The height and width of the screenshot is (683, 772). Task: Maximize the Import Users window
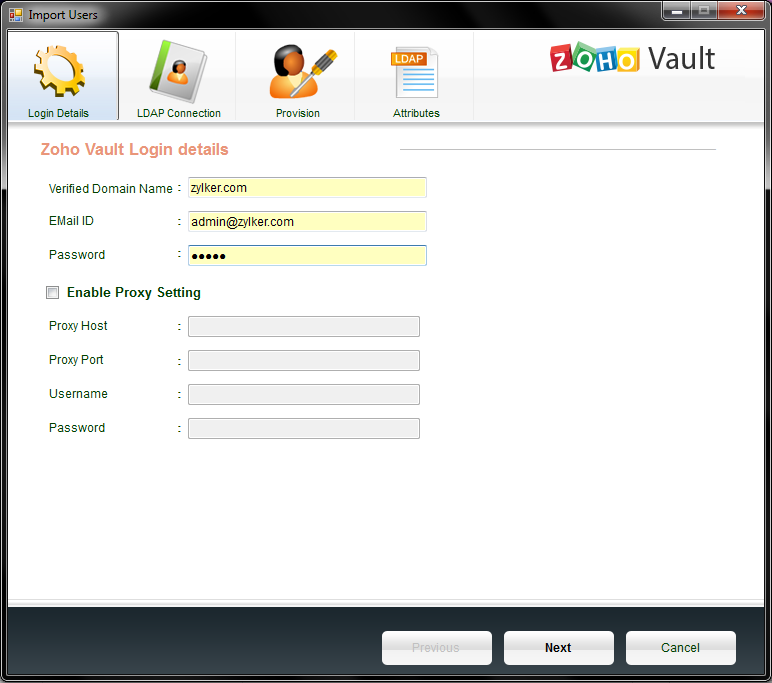(704, 10)
